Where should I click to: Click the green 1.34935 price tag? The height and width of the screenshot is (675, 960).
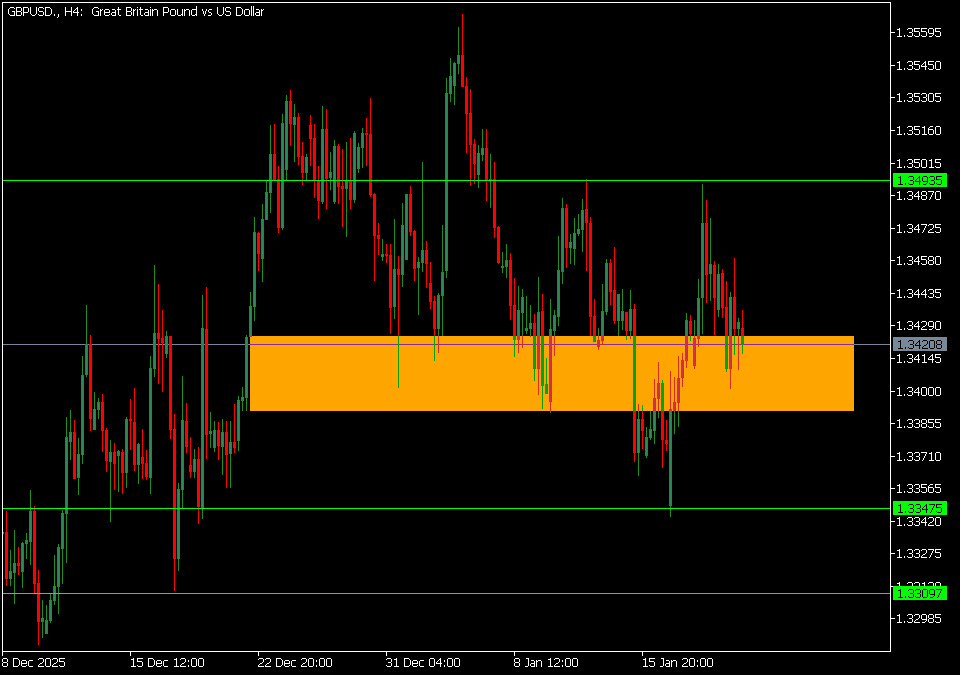919,180
